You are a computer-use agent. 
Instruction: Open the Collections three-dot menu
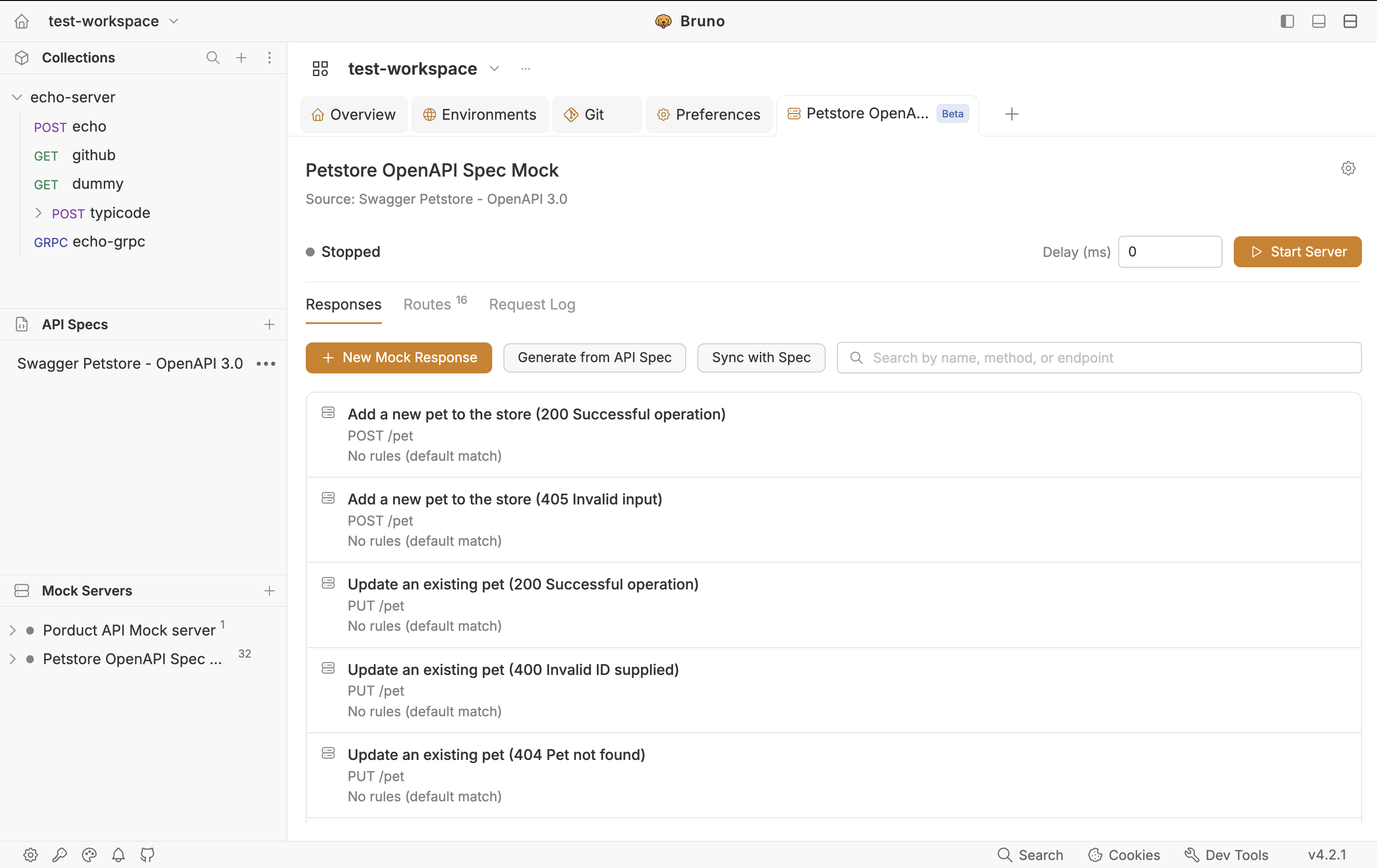(269, 58)
